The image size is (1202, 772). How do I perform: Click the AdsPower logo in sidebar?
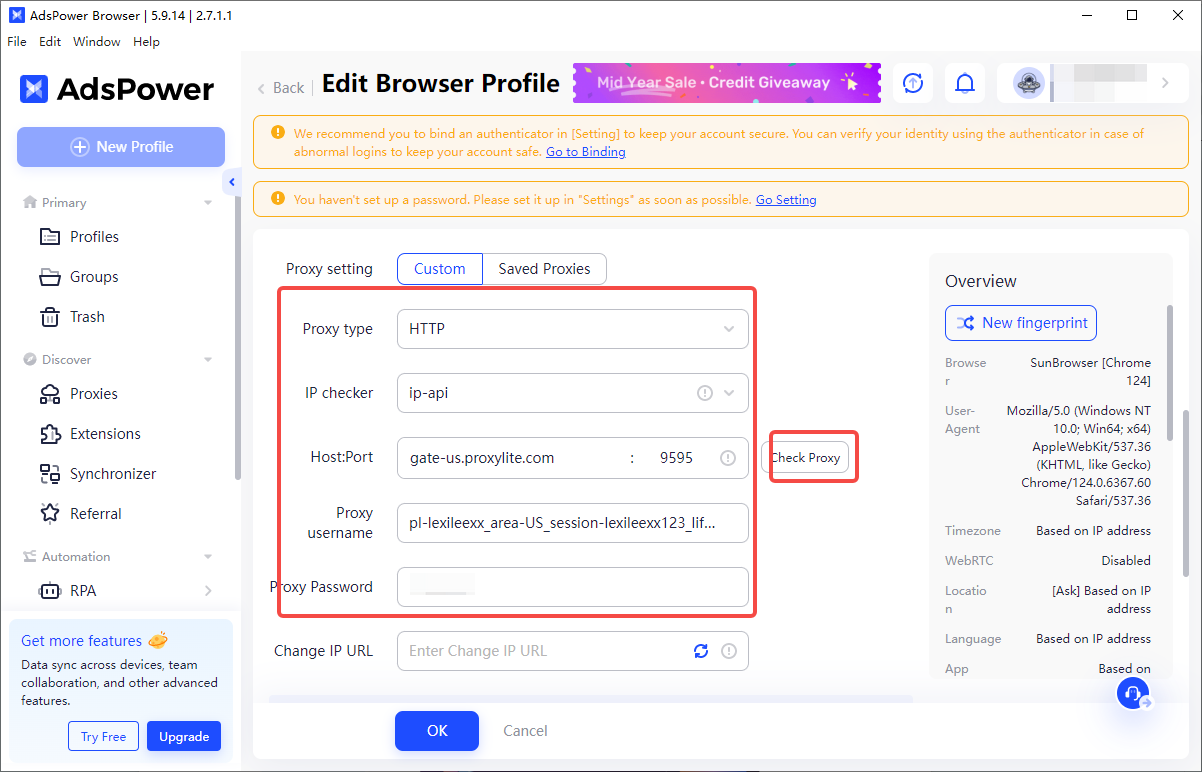click(117, 89)
